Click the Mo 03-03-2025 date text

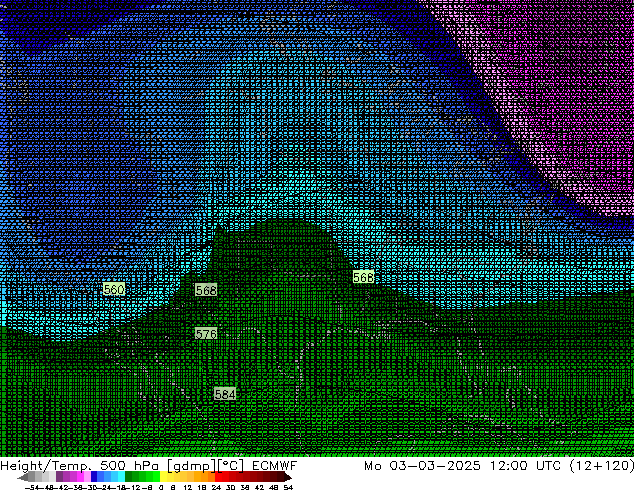[x=422, y=465]
